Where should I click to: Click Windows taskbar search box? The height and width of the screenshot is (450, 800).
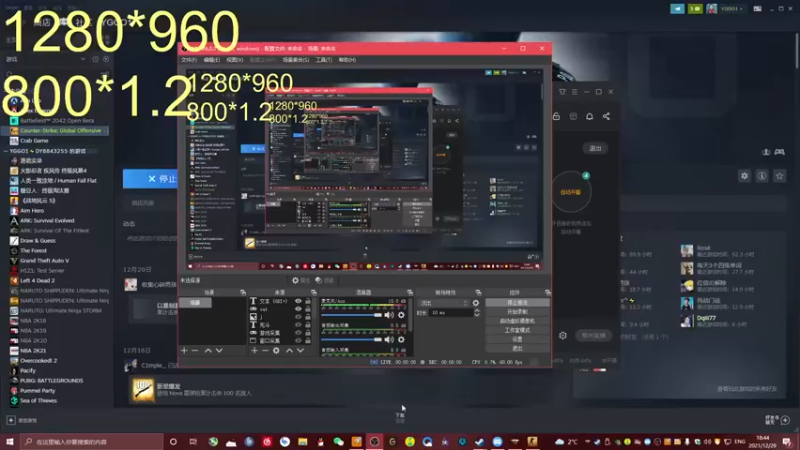[92, 441]
